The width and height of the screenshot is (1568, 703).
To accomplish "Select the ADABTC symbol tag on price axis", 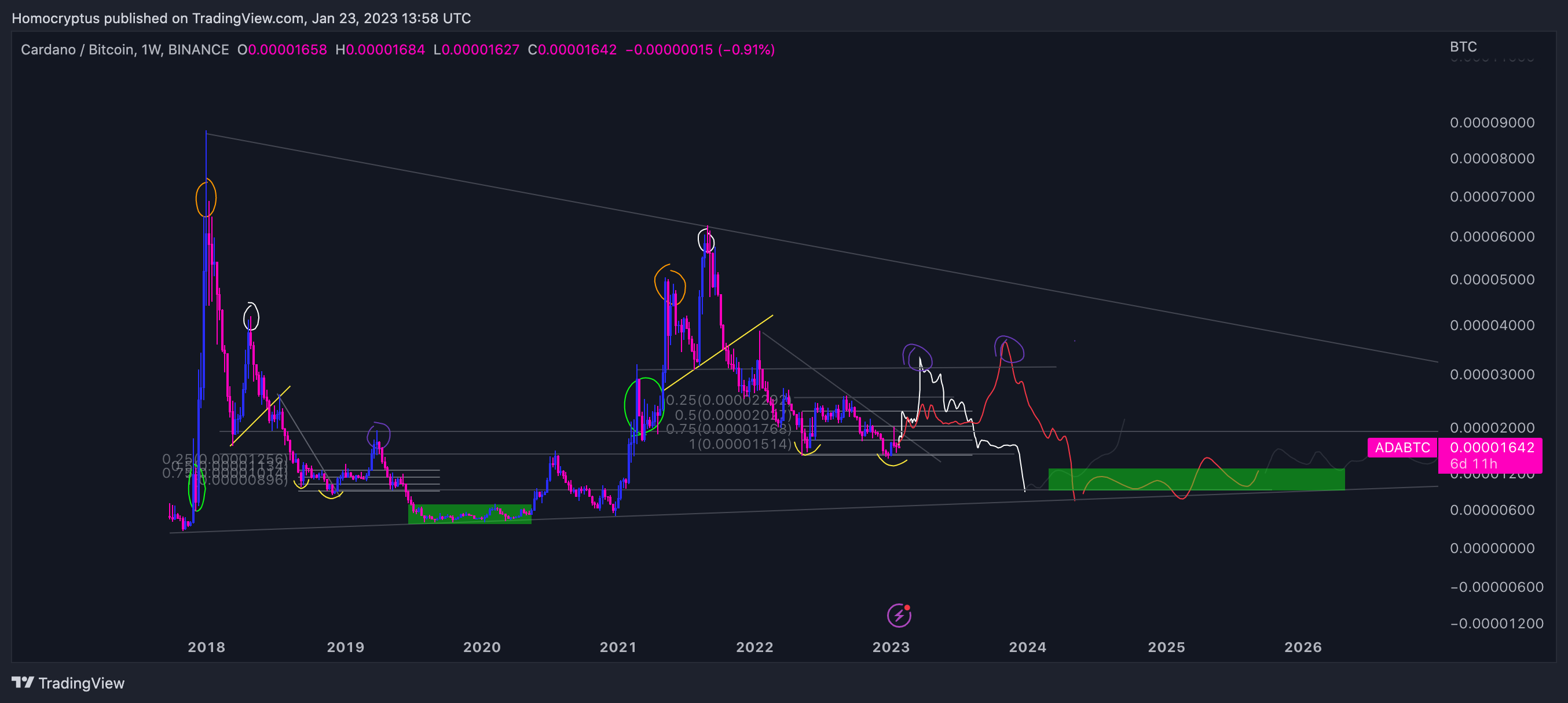I will [1402, 448].
